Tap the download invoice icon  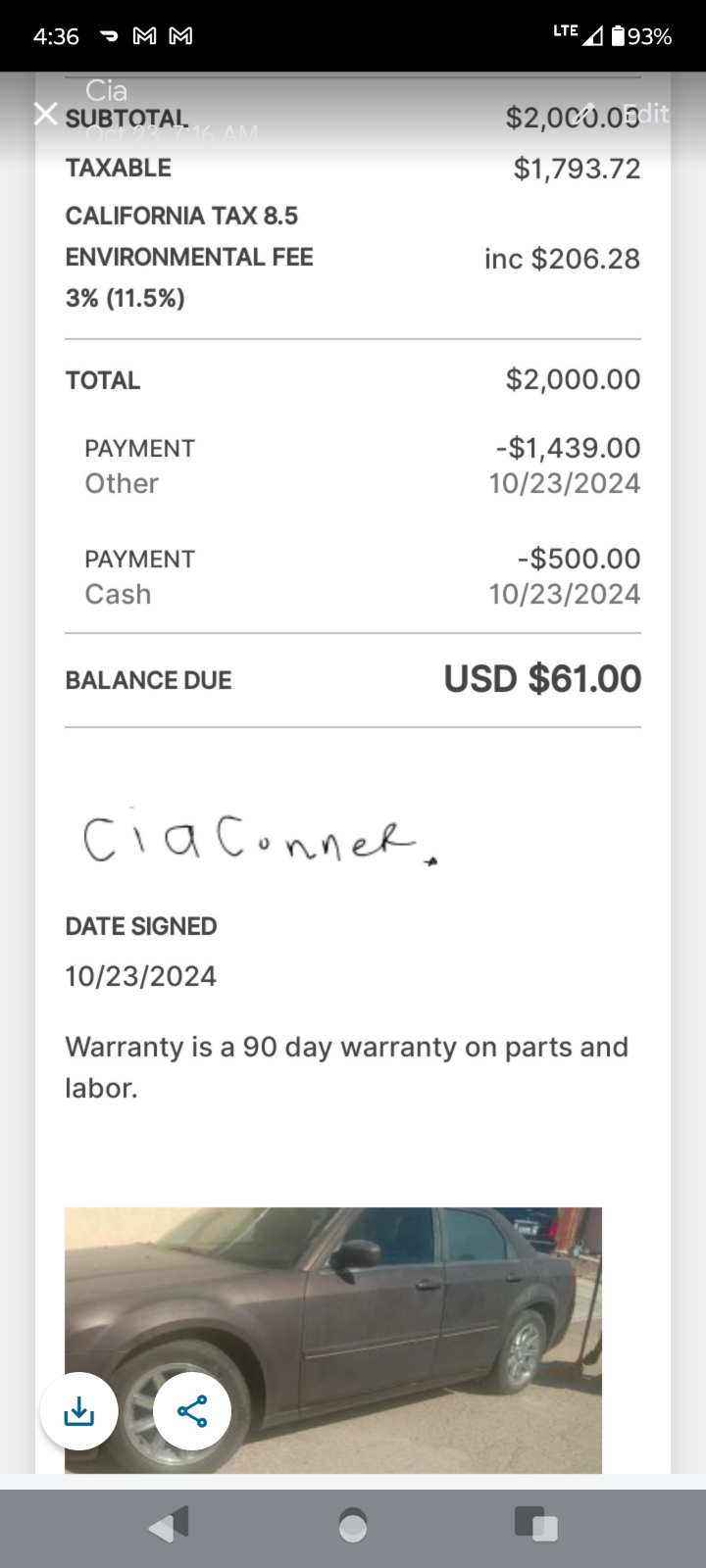click(79, 1411)
